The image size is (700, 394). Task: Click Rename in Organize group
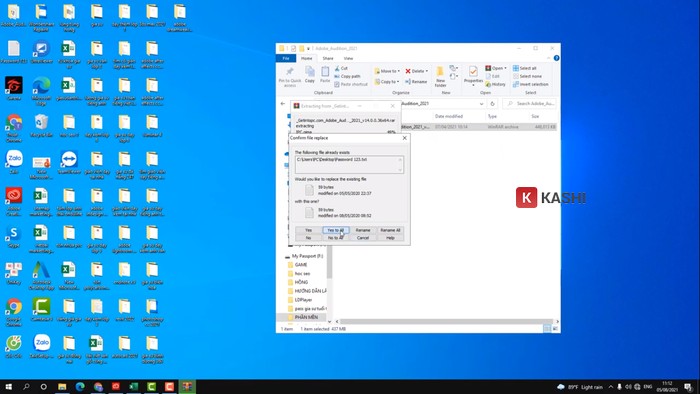(x=416, y=82)
